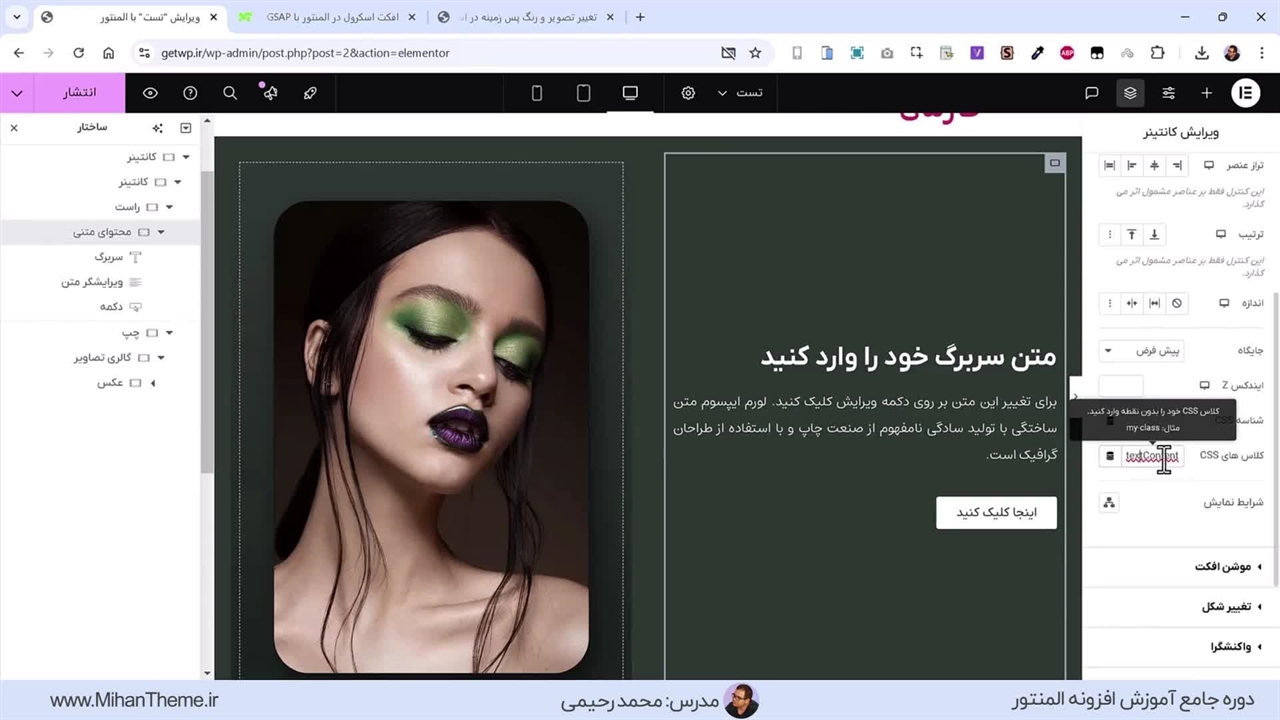The width and height of the screenshot is (1280, 720).
Task: Open site settings sliders icon
Action: coord(1168,93)
